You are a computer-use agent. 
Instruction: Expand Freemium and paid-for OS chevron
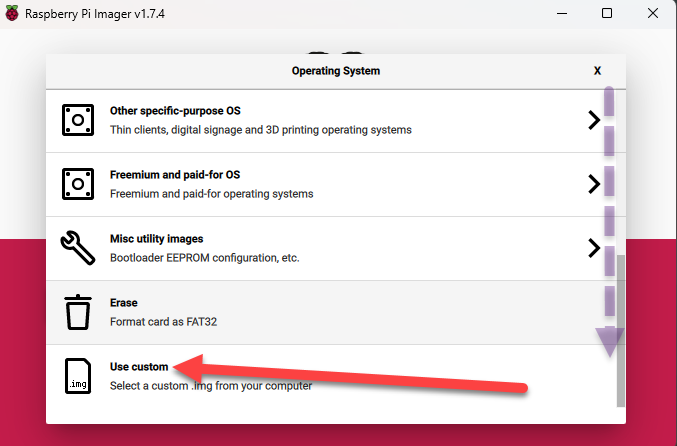(x=594, y=184)
